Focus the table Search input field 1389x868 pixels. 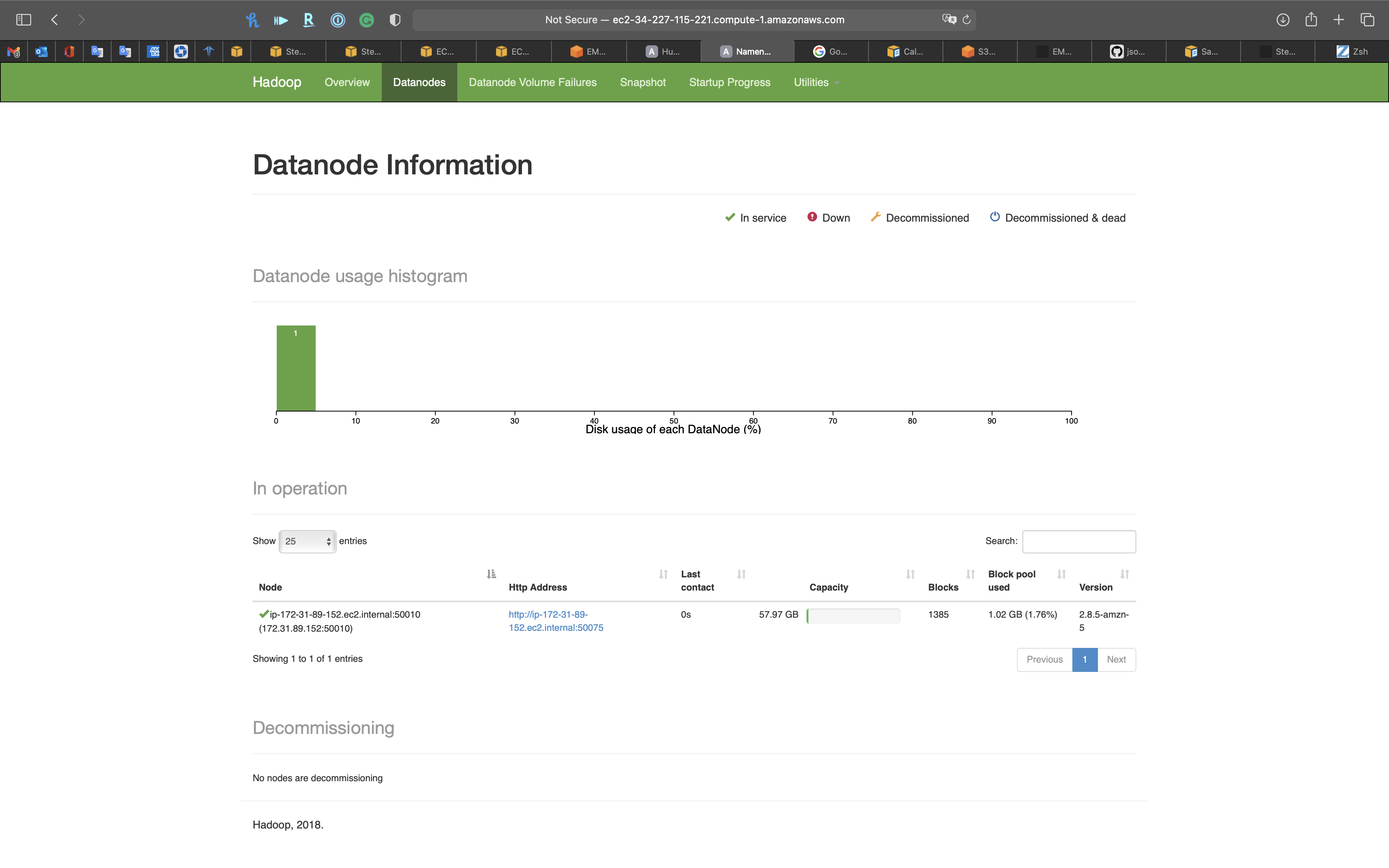(x=1079, y=541)
